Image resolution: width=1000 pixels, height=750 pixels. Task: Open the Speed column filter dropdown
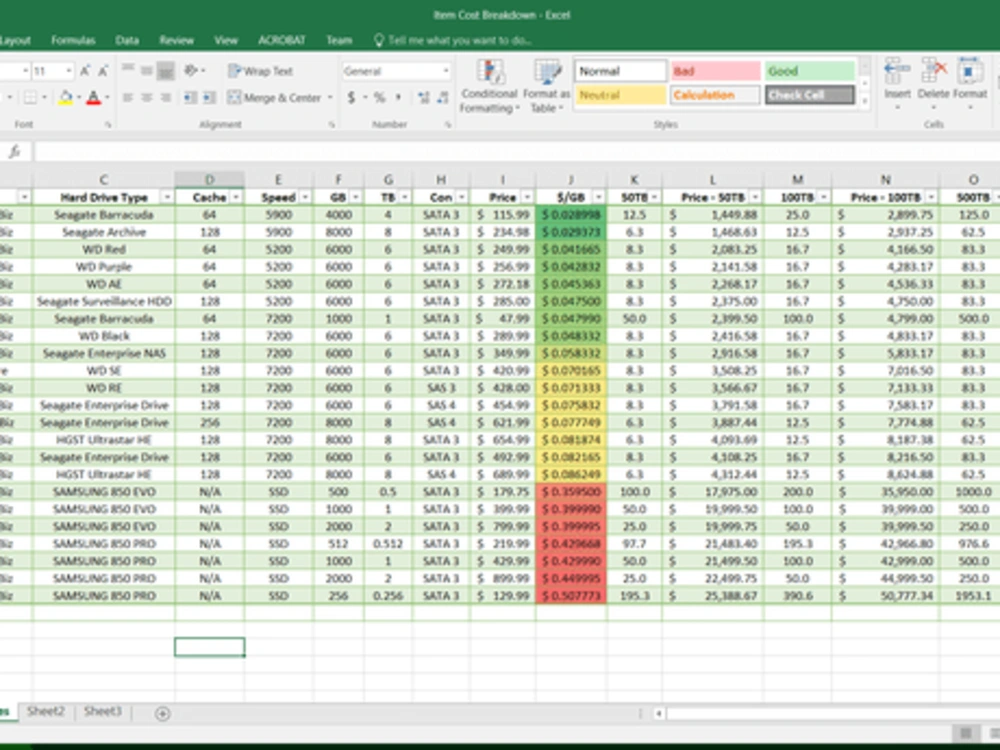coord(305,197)
